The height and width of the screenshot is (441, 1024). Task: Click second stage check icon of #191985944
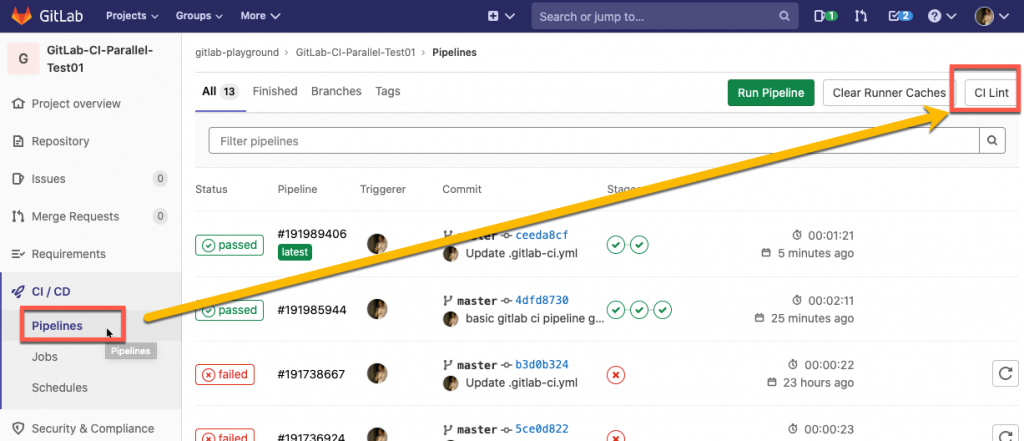coord(639,310)
